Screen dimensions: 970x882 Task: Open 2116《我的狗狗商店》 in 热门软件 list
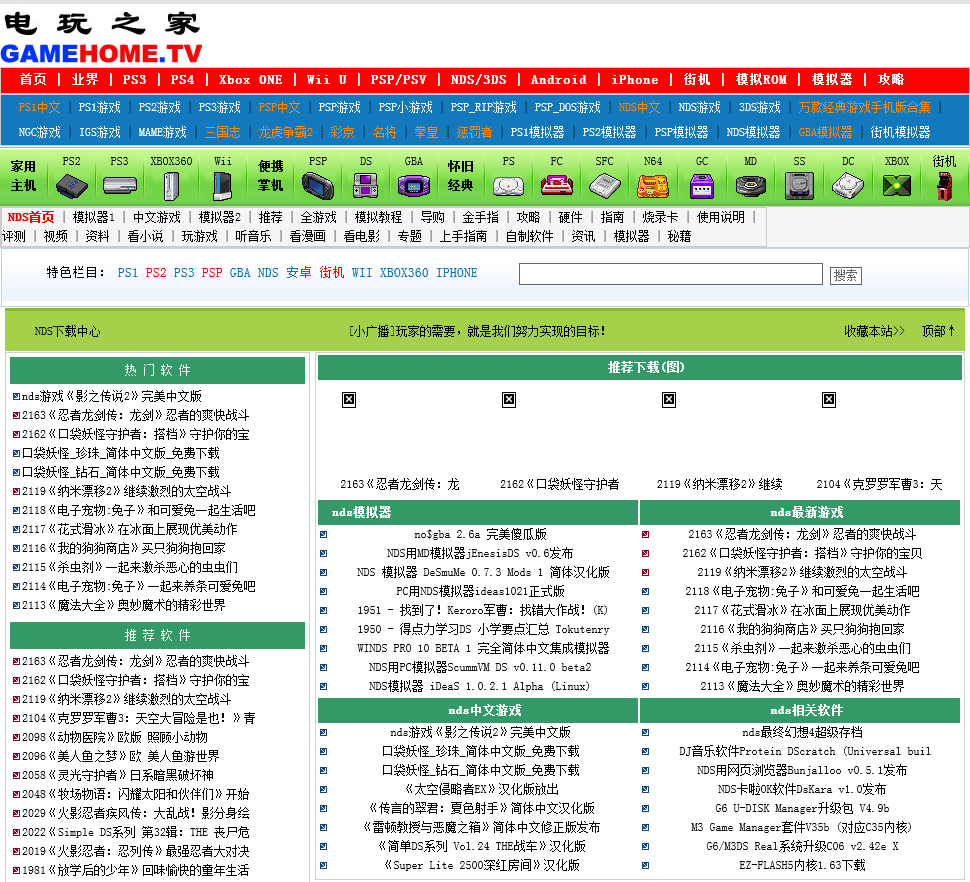[124, 548]
